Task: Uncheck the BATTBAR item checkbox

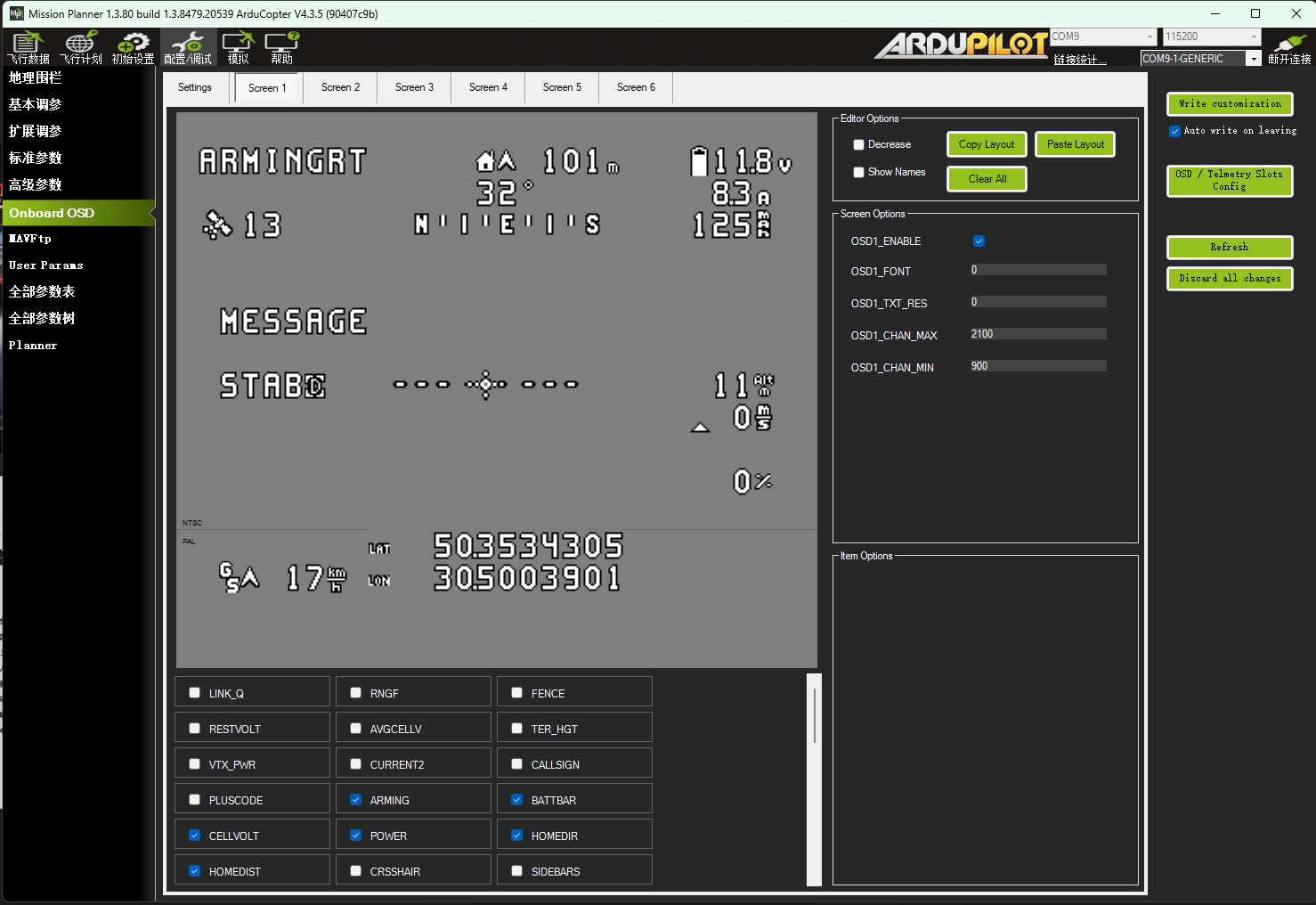Action: pyautogui.click(x=517, y=800)
